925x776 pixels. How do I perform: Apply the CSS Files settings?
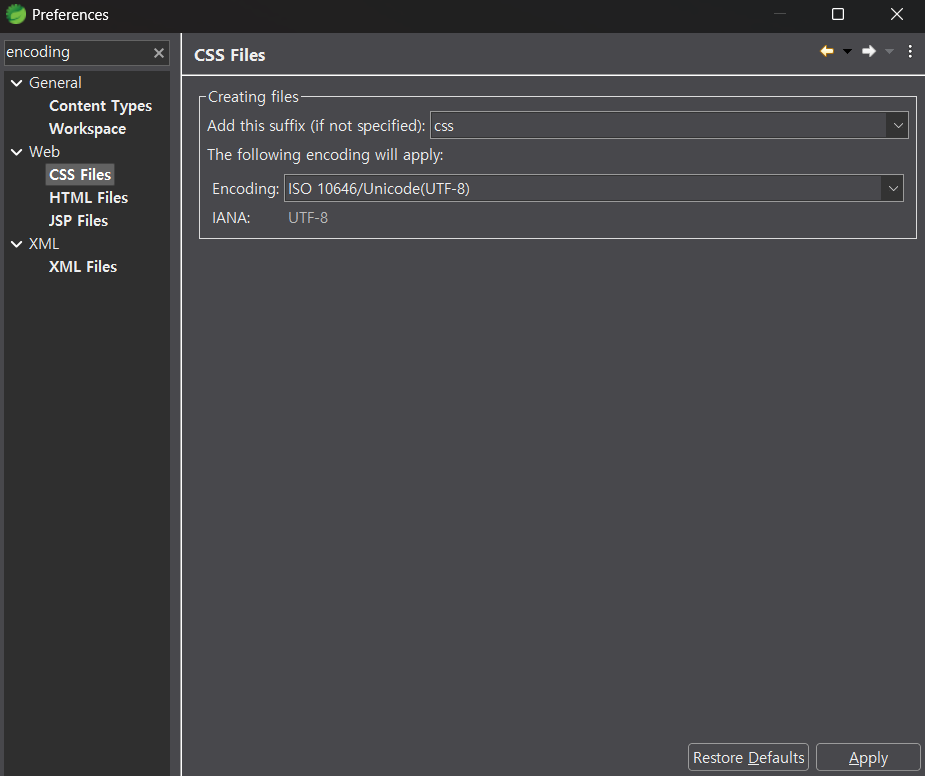[868, 758]
